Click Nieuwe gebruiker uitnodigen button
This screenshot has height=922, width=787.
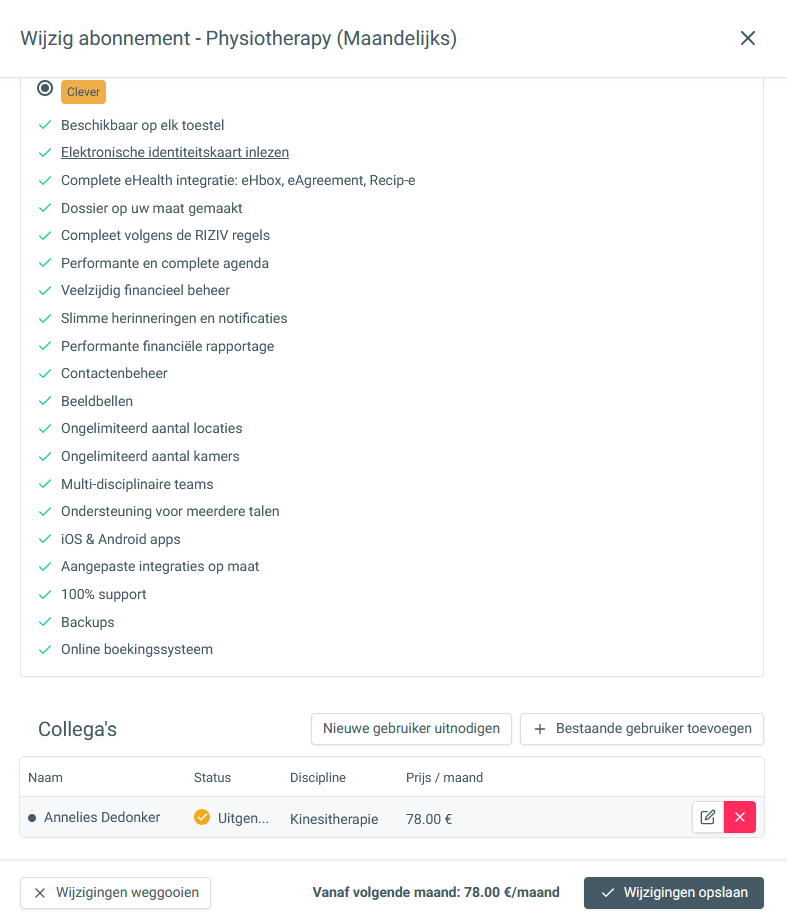click(412, 729)
